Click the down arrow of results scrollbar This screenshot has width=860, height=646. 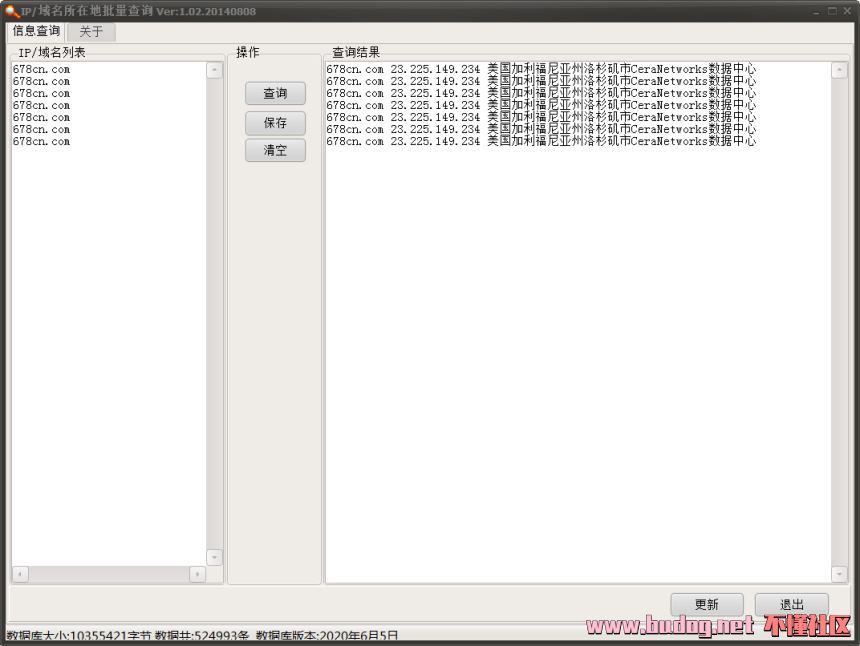[x=839, y=574]
